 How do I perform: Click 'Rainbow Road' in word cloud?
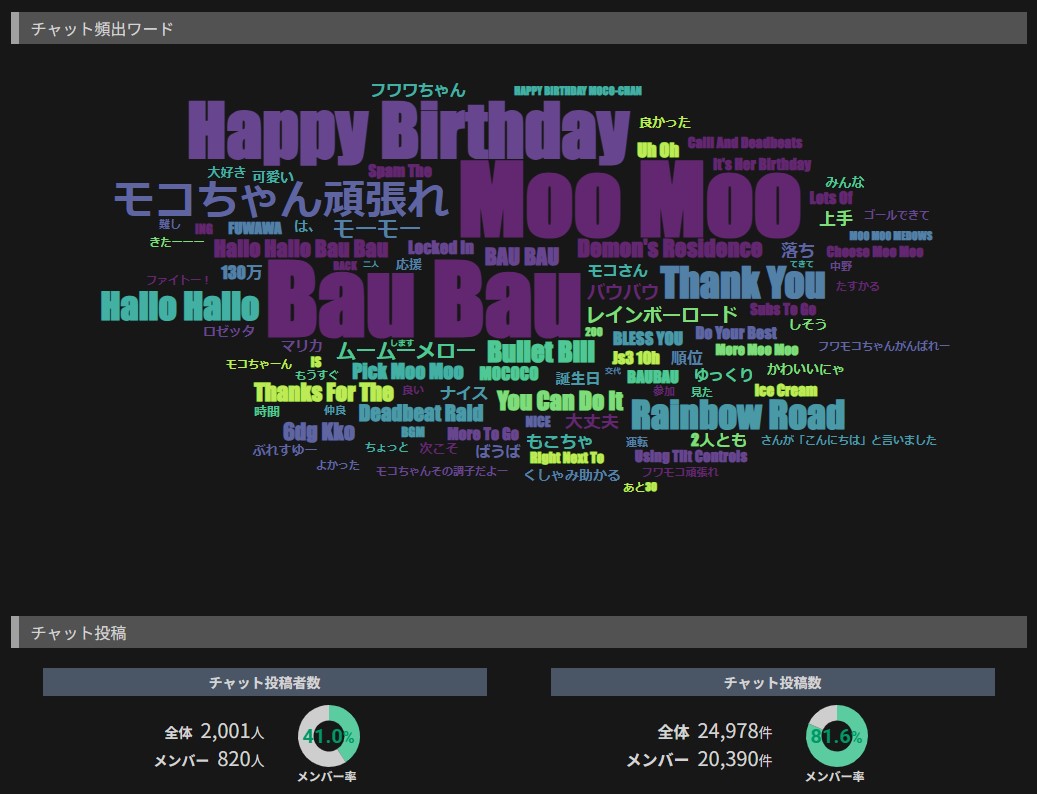[x=738, y=415]
